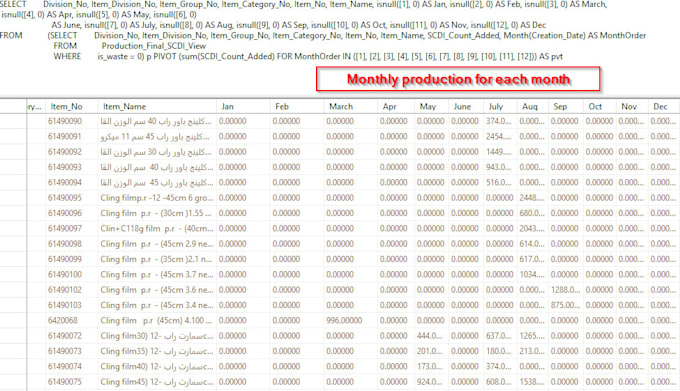Click Item_Name 'Cling film p.r - (45cm 3.6 ne...'
The width and height of the screenshot is (680, 391).
click(x=157, y=290)
